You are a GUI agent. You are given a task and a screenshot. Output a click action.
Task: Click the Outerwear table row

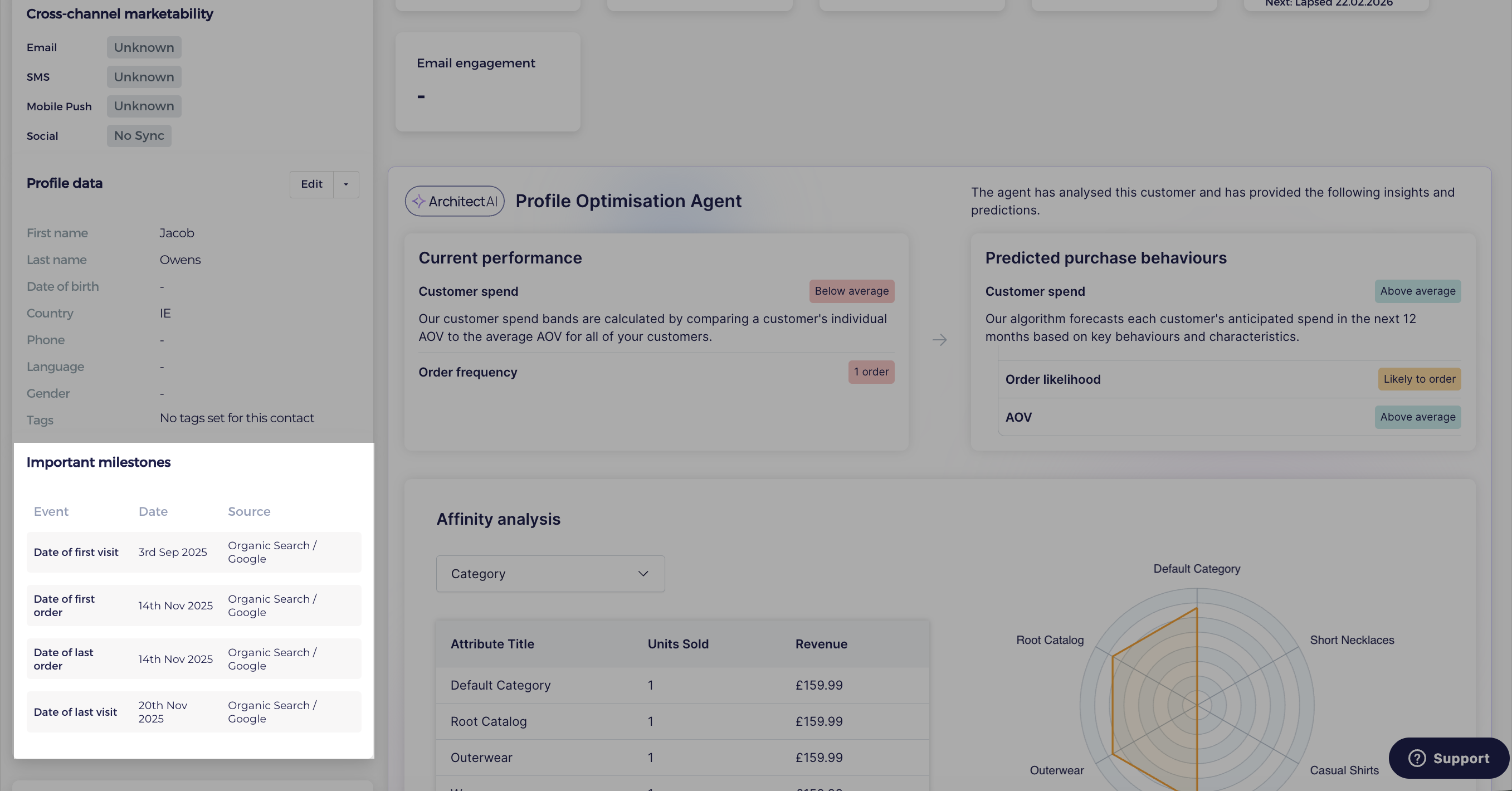(x=682, y=758)
